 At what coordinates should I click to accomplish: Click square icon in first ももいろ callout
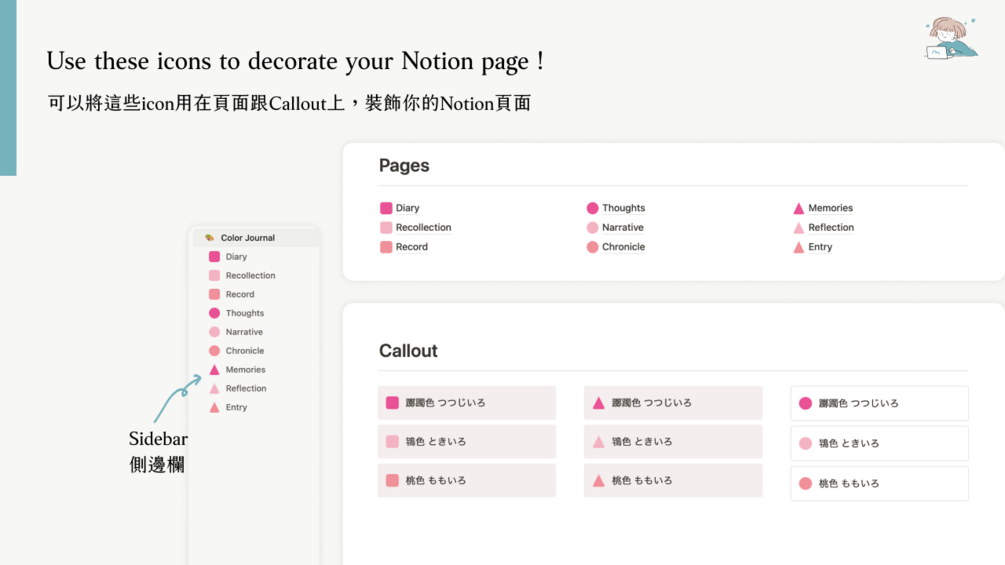[392, 480]
